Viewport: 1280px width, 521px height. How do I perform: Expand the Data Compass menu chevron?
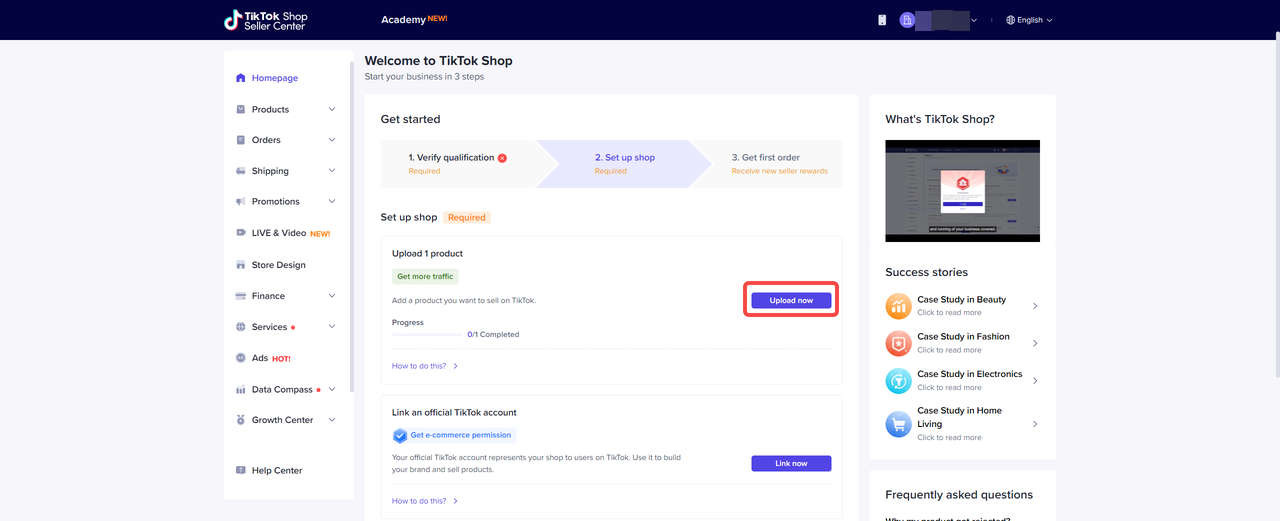[x=332, y=390]
